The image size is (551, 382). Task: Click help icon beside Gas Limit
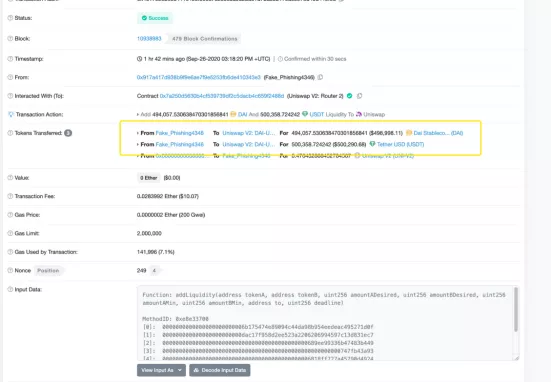tap(10, 233)
